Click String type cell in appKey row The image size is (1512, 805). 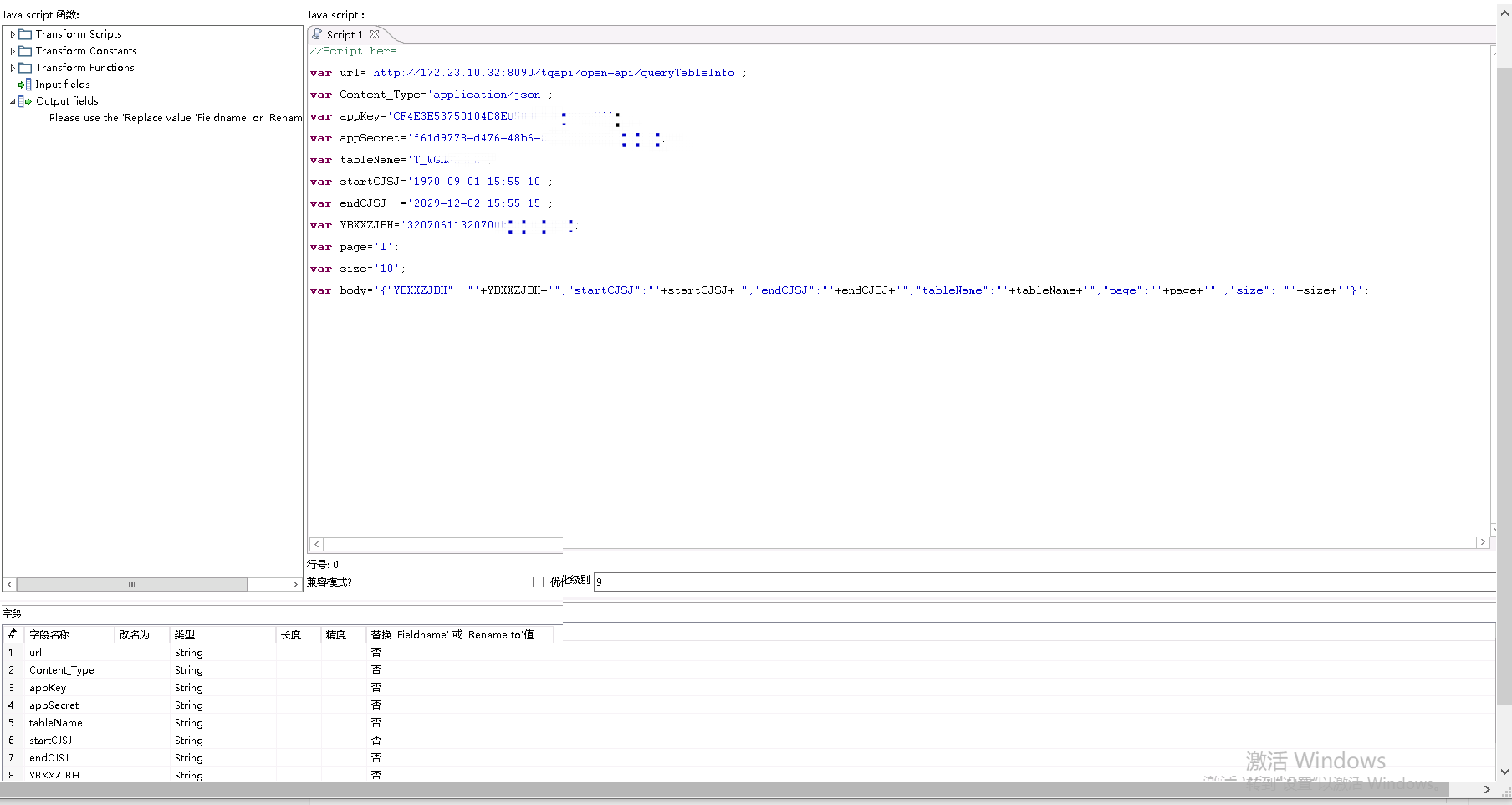222,688
